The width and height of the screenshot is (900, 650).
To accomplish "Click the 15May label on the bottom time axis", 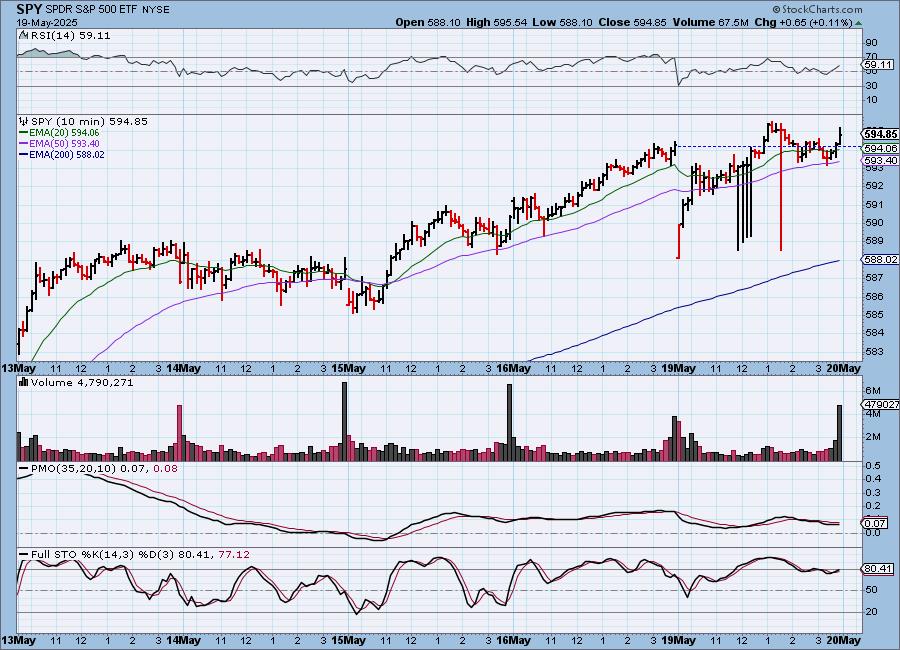I will pyautogui.click(x=348, y=640).
